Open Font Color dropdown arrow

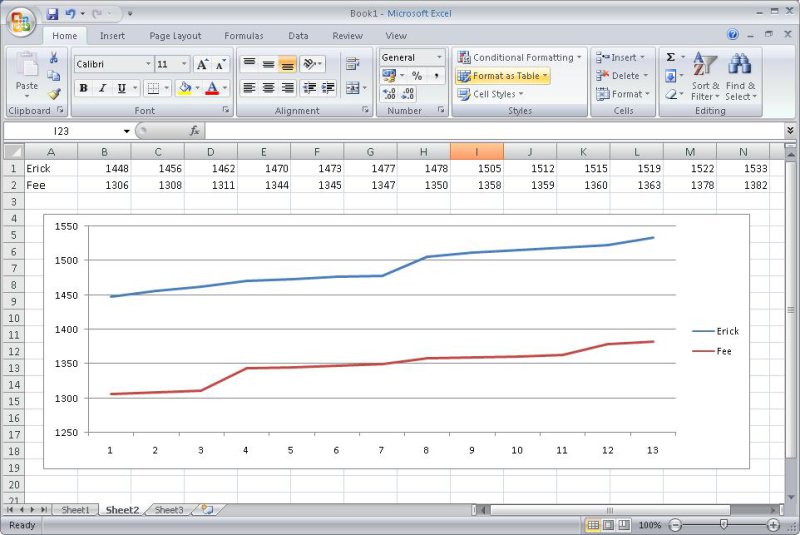pos(224,88)
